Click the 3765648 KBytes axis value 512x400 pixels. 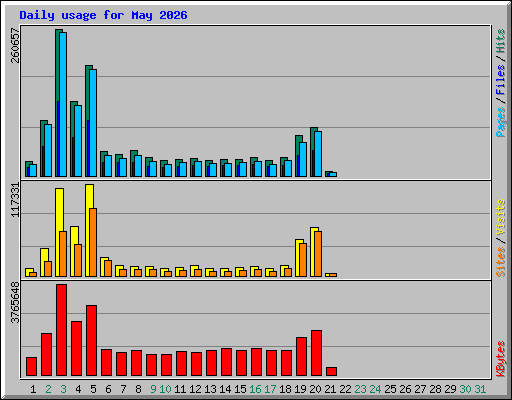[x=15, y=303]
